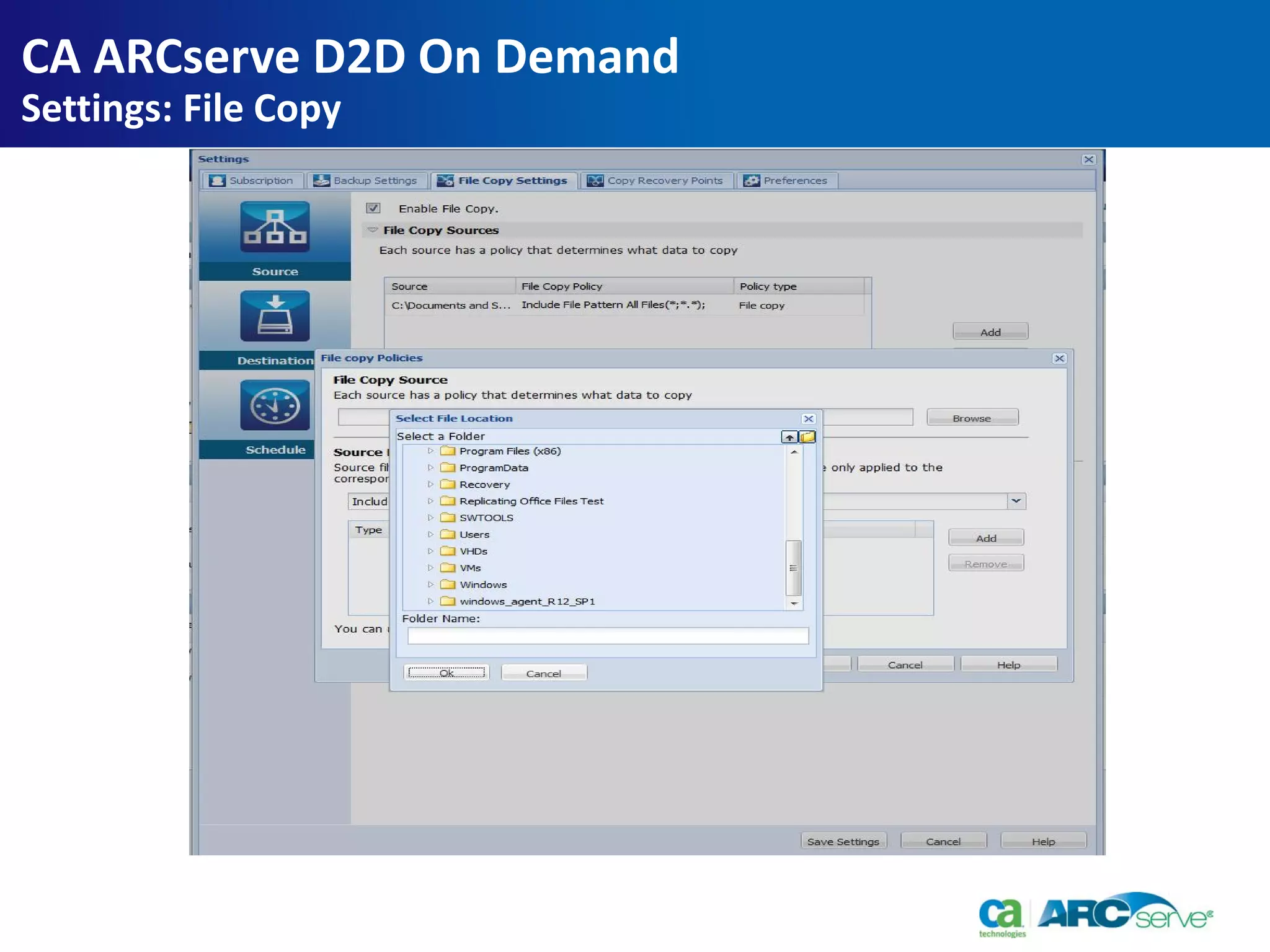This screenshot has height=952, width=1270.
Task: Click Remove in File copy Policies dialog
Action: (986, 563)
